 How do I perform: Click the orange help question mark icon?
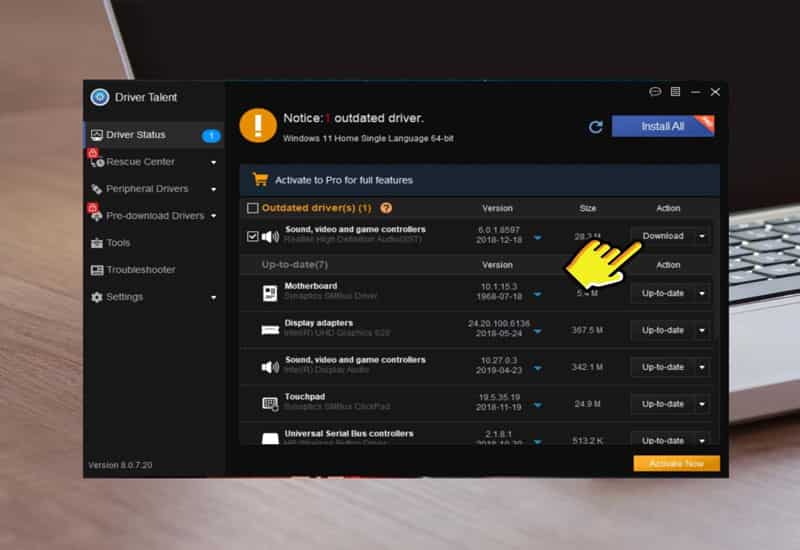coord(386,208)
